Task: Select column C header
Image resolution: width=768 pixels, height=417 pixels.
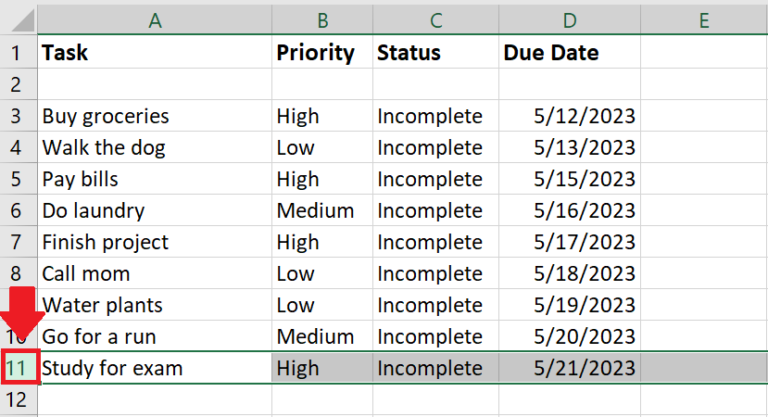Action: point(433,20)
